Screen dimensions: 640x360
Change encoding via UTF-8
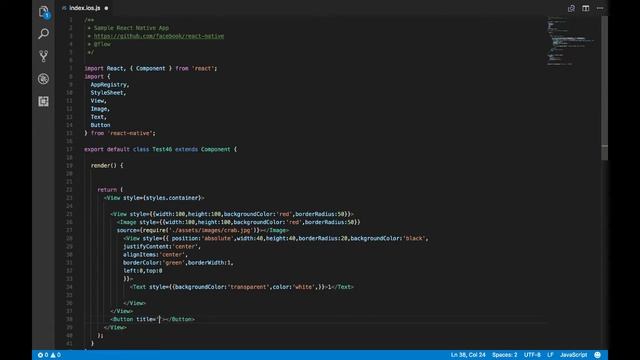(x=532, y=355)
